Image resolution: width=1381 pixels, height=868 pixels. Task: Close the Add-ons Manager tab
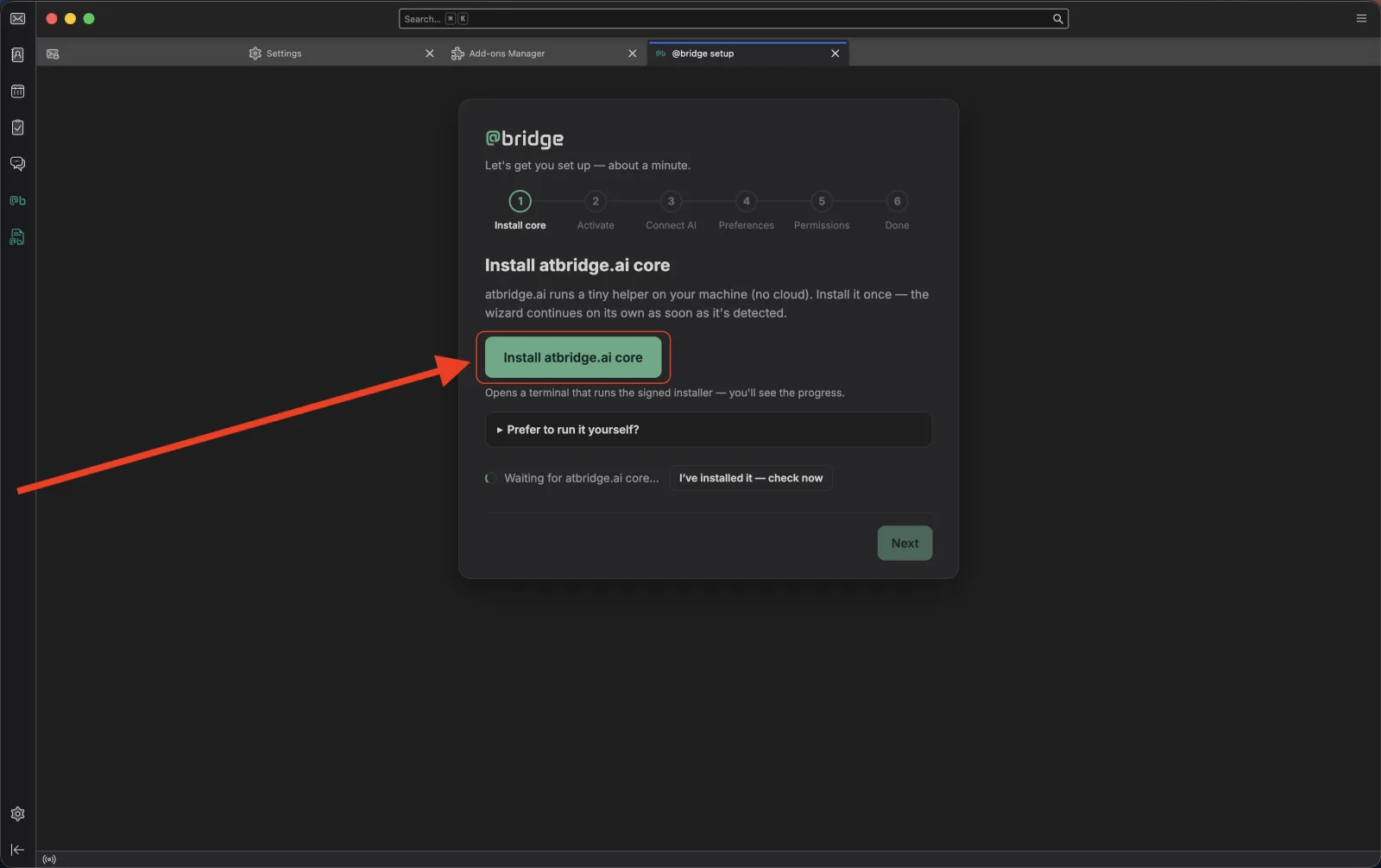633,53
